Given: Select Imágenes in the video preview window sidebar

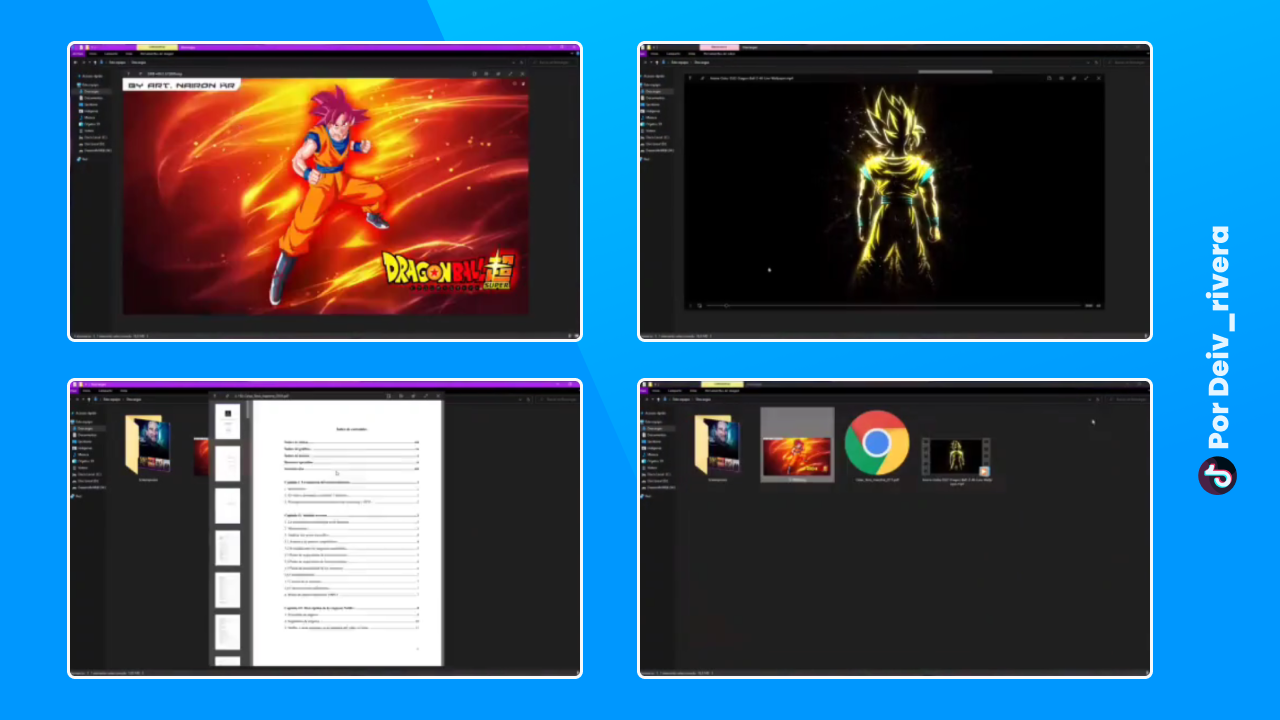Looking at the screenshot, I should pos(651,111).
